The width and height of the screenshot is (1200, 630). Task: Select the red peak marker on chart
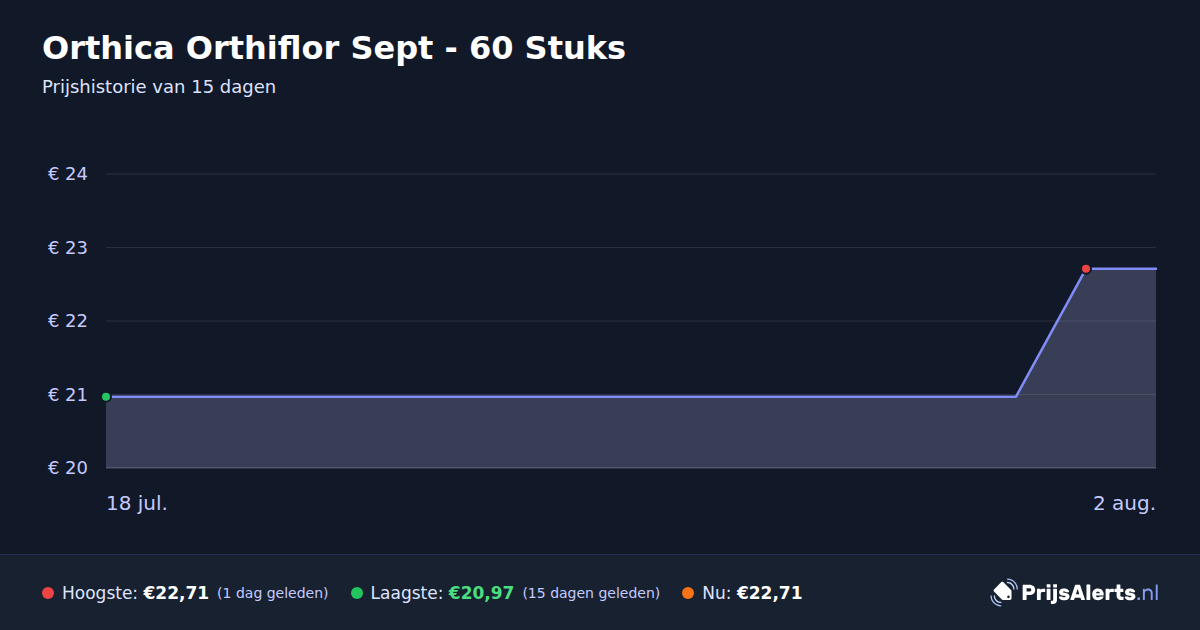coord(1086,269)
